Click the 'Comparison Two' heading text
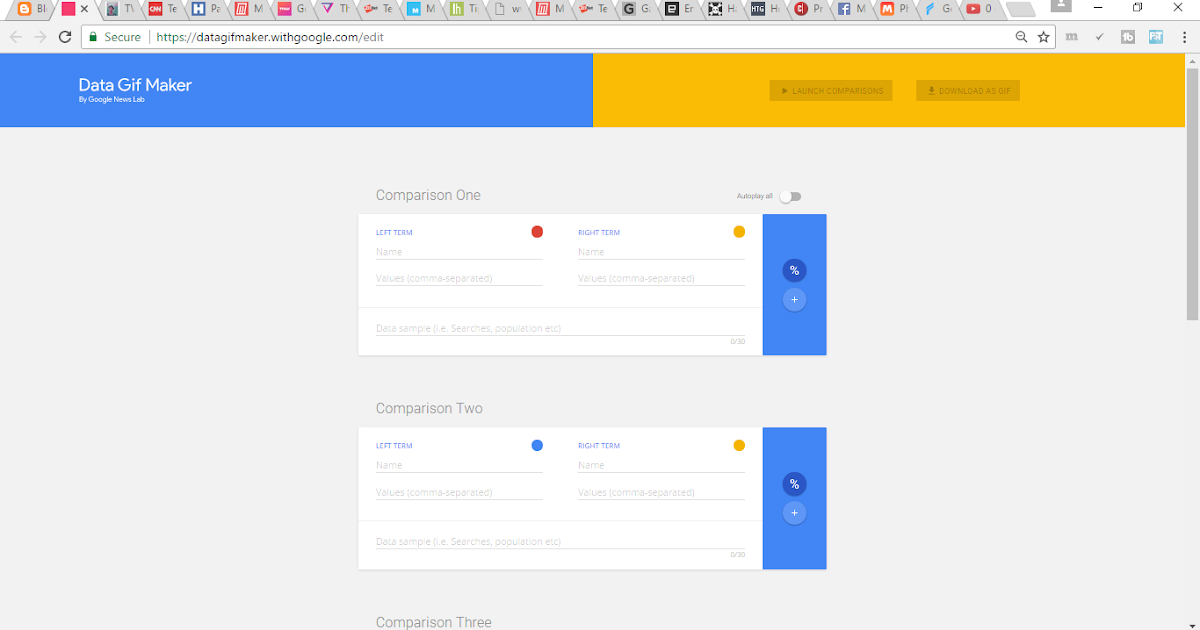Image resolution: width=1200 pixels, height=630 pixels. point(429,408)
